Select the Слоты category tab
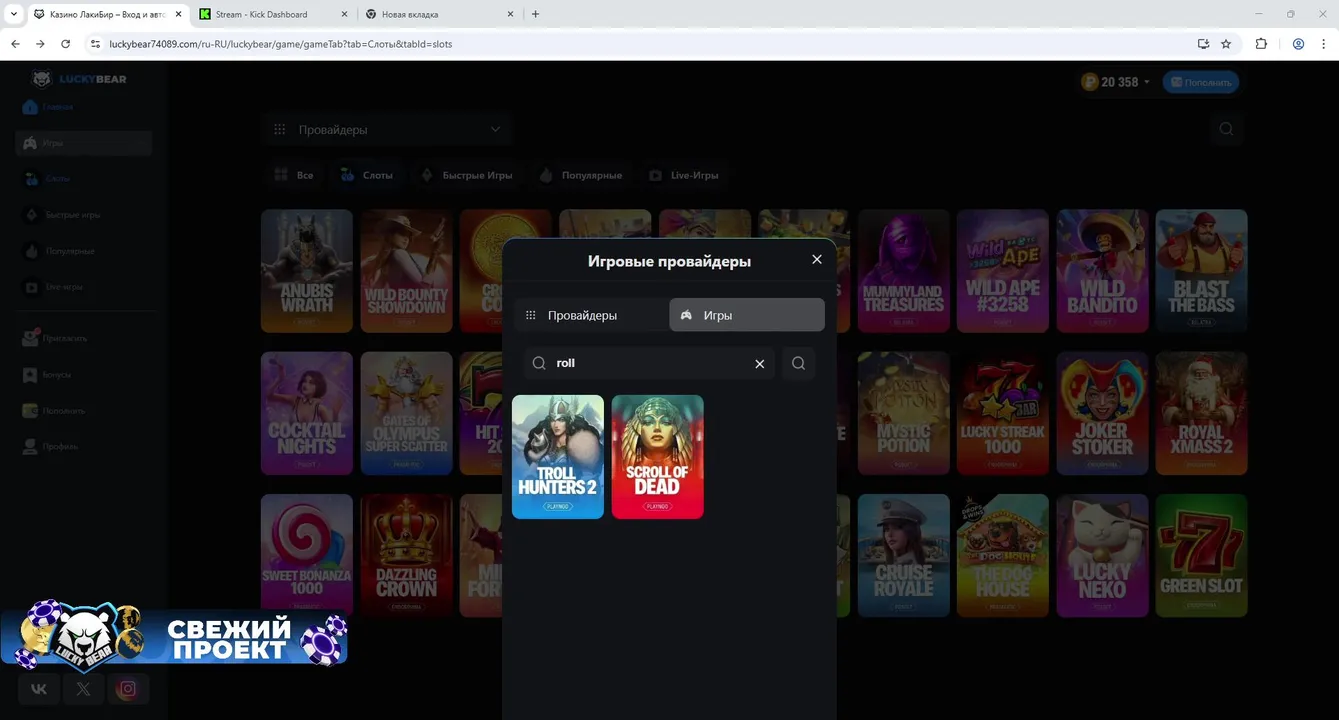This screenshot has width=1339, height=720. [366, 175]
